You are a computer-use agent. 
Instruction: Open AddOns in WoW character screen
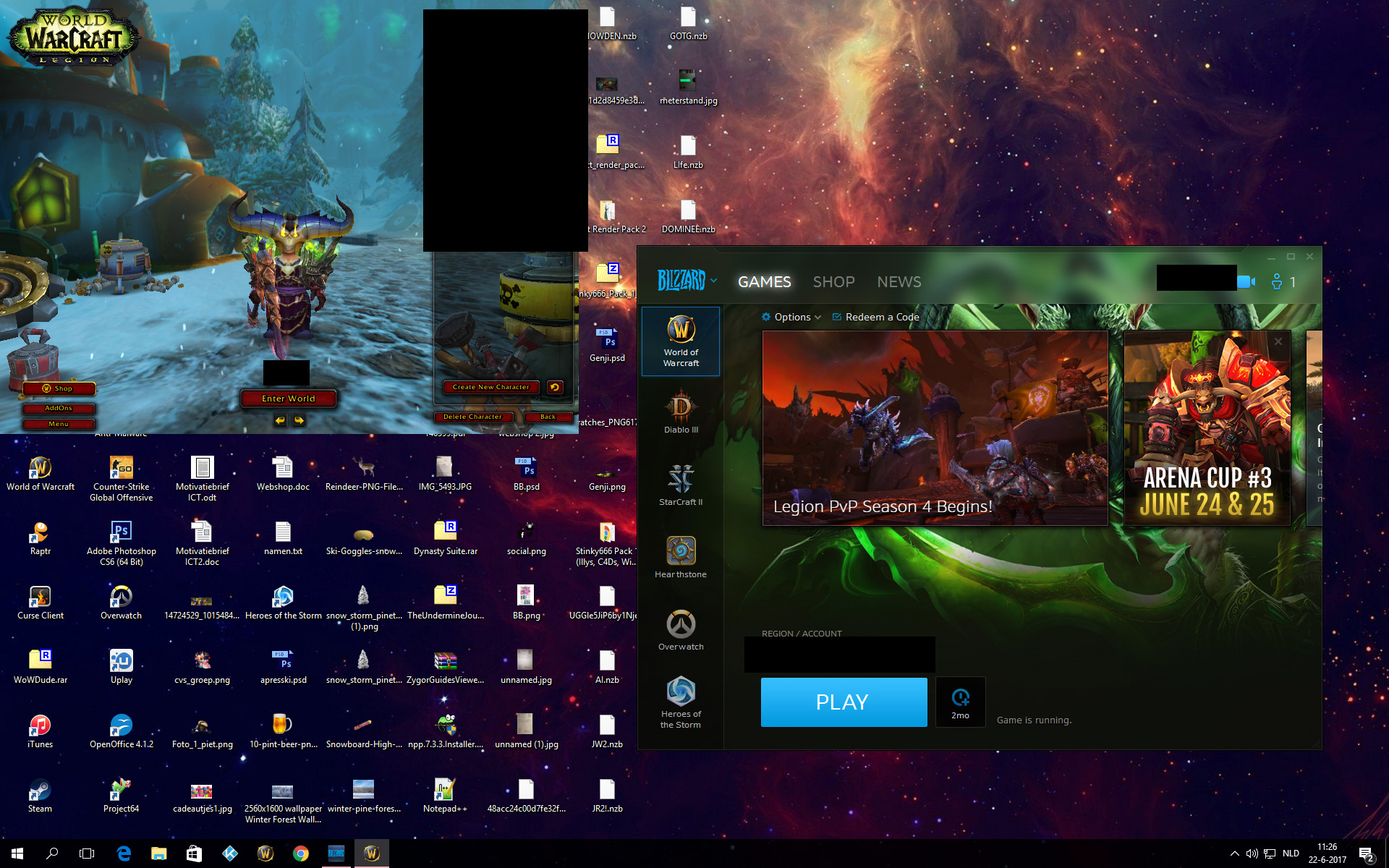pos(58,408)
